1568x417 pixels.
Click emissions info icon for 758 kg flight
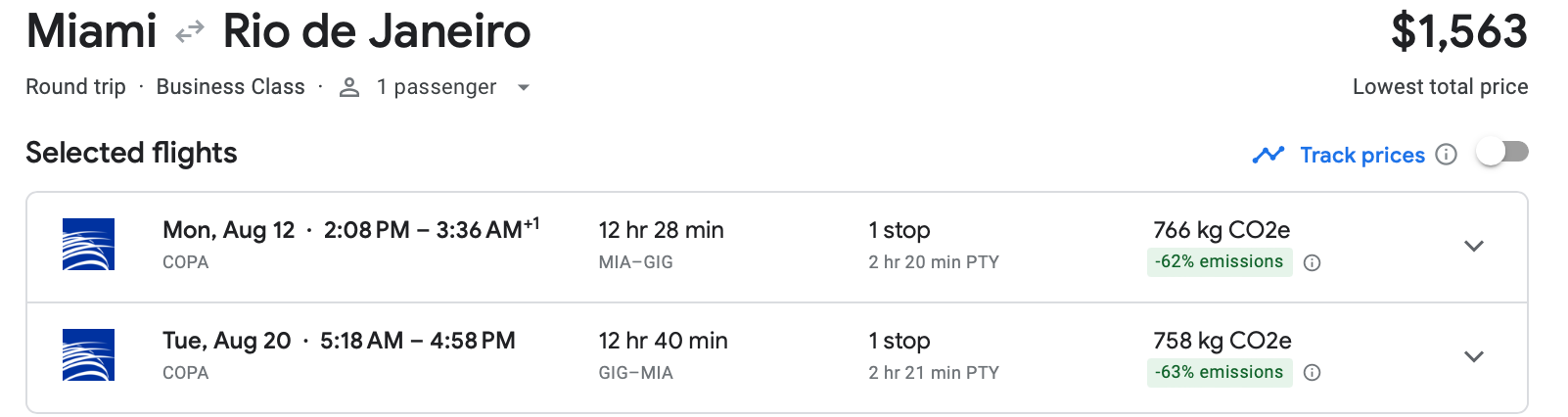pos(1313,373)
